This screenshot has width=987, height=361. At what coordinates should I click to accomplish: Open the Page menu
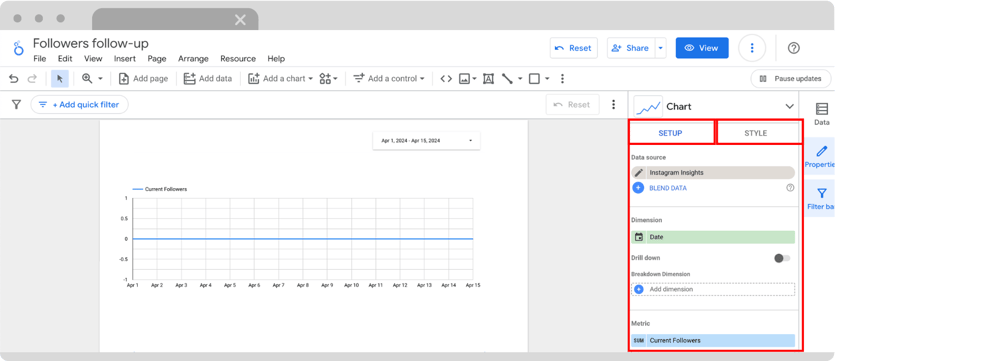pos(157,58)
